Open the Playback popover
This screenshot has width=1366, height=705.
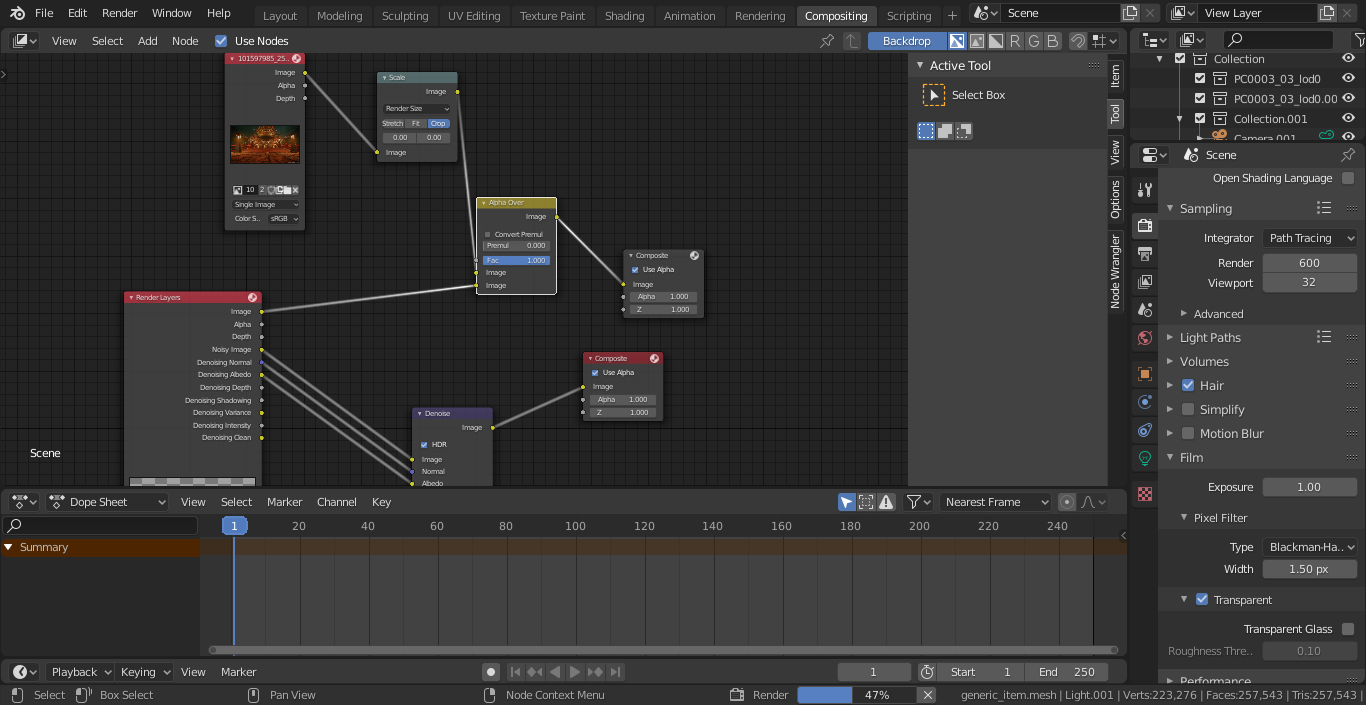[80, 672]
